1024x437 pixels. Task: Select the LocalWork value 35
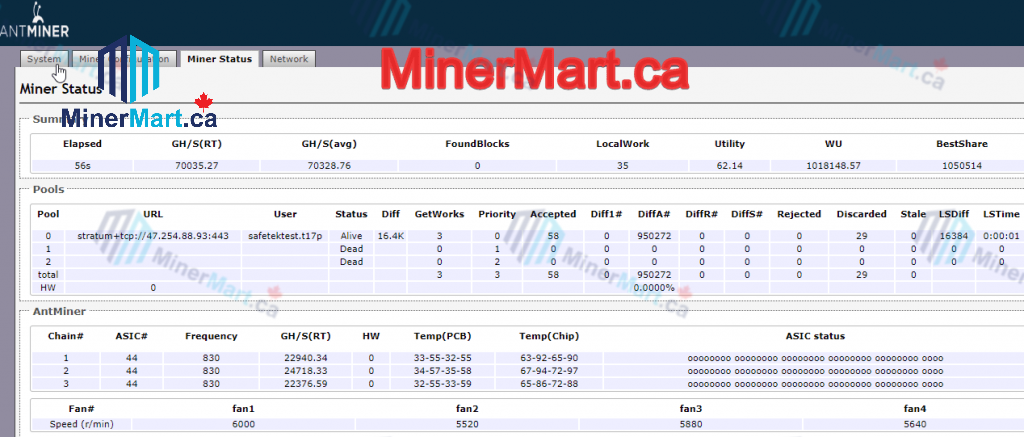click(x=622, y=166)
